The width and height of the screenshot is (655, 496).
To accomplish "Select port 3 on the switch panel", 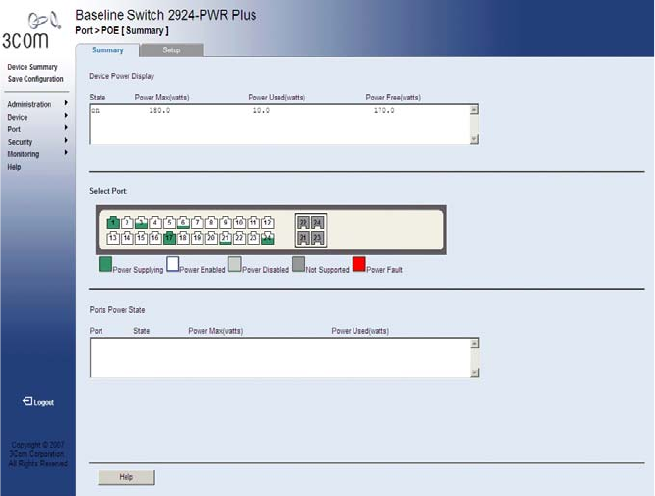I will (x=141, y=223).
